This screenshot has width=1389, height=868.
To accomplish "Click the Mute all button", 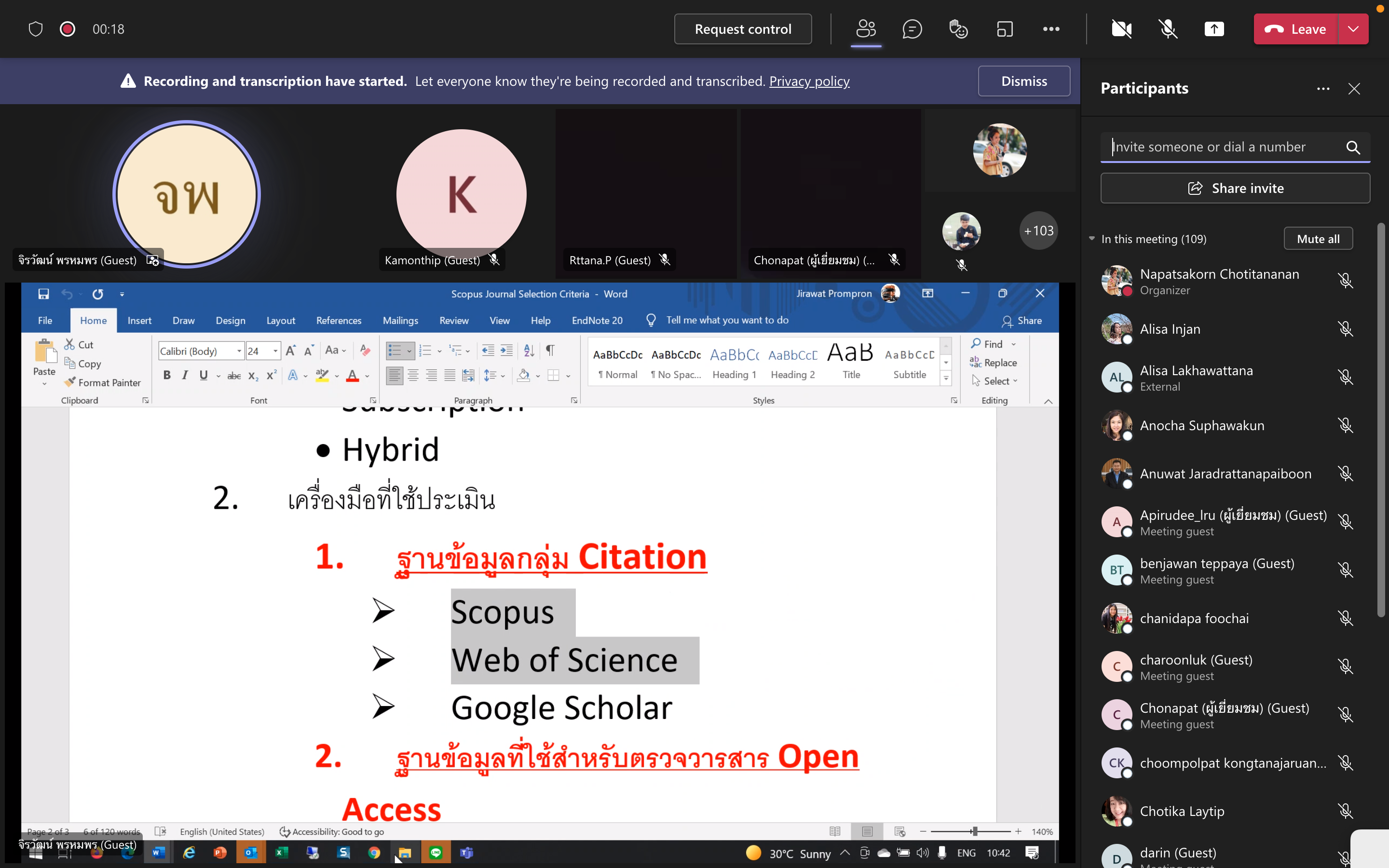I will [x=1318, y=239].
